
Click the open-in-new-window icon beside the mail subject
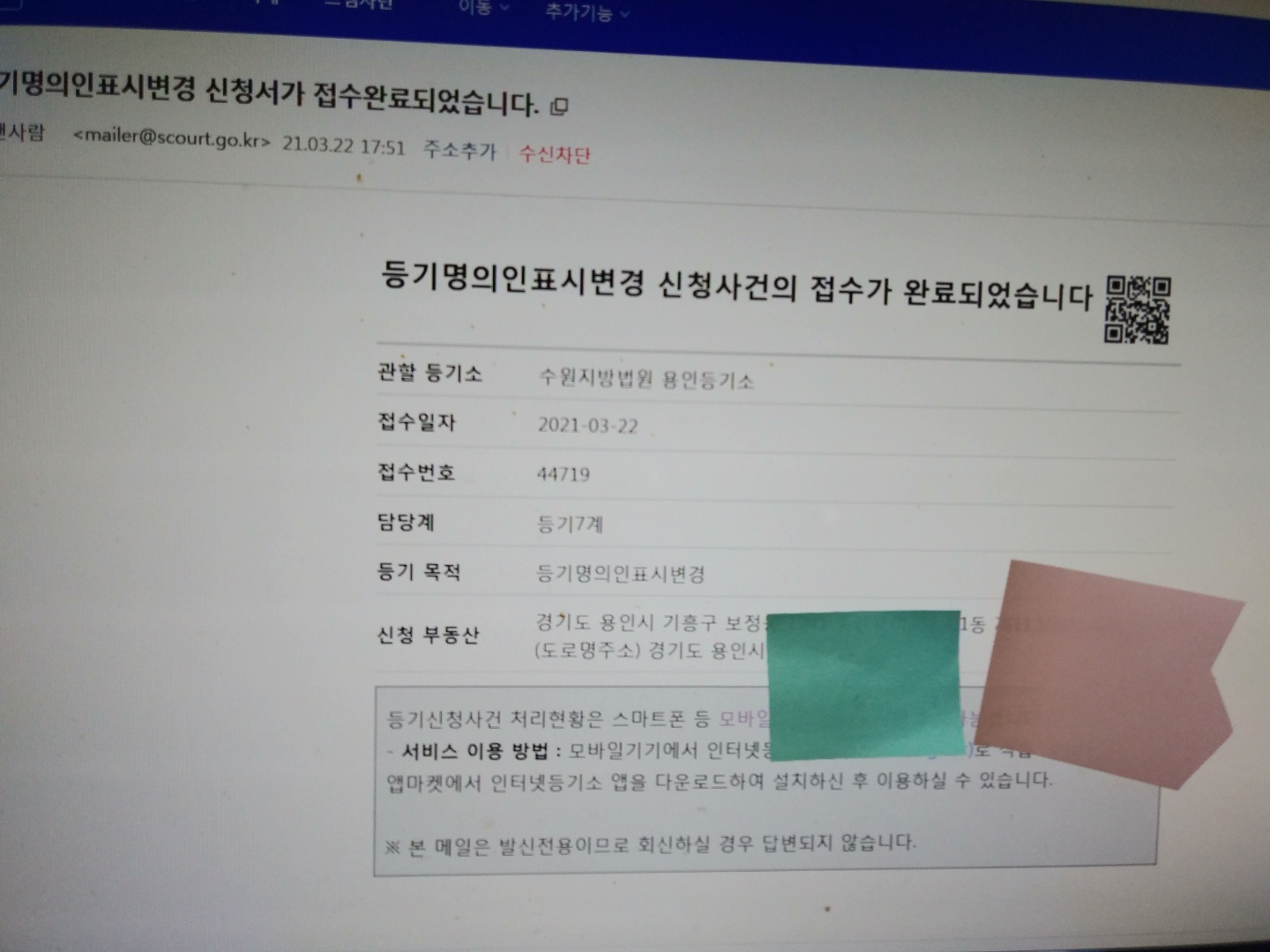pos(559,107)
